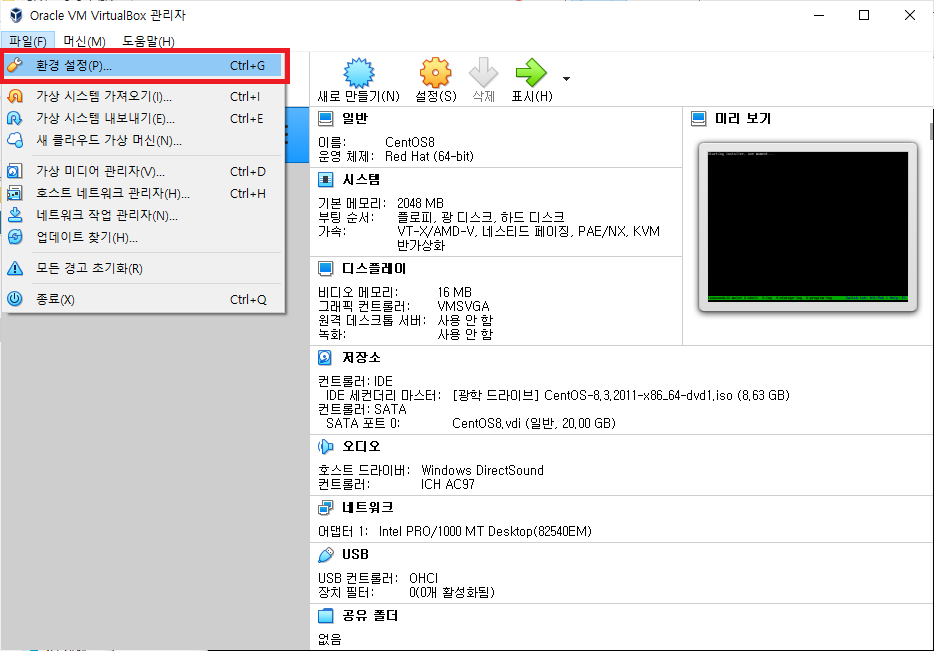Viewport: 934px width, 651px height.
Task: Open 네트워크 작업 관리자(N)... entry
Action: pos(143,215)
